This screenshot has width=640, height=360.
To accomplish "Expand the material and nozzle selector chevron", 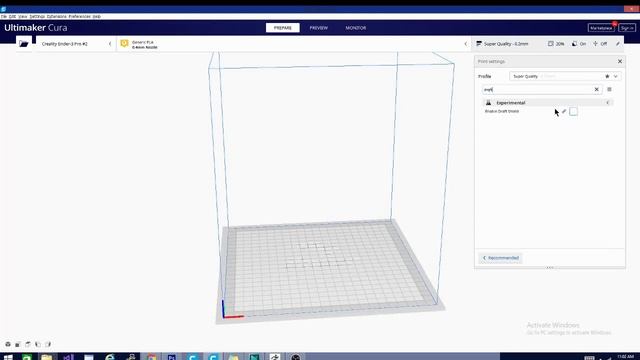I will (x=465, y=44).
